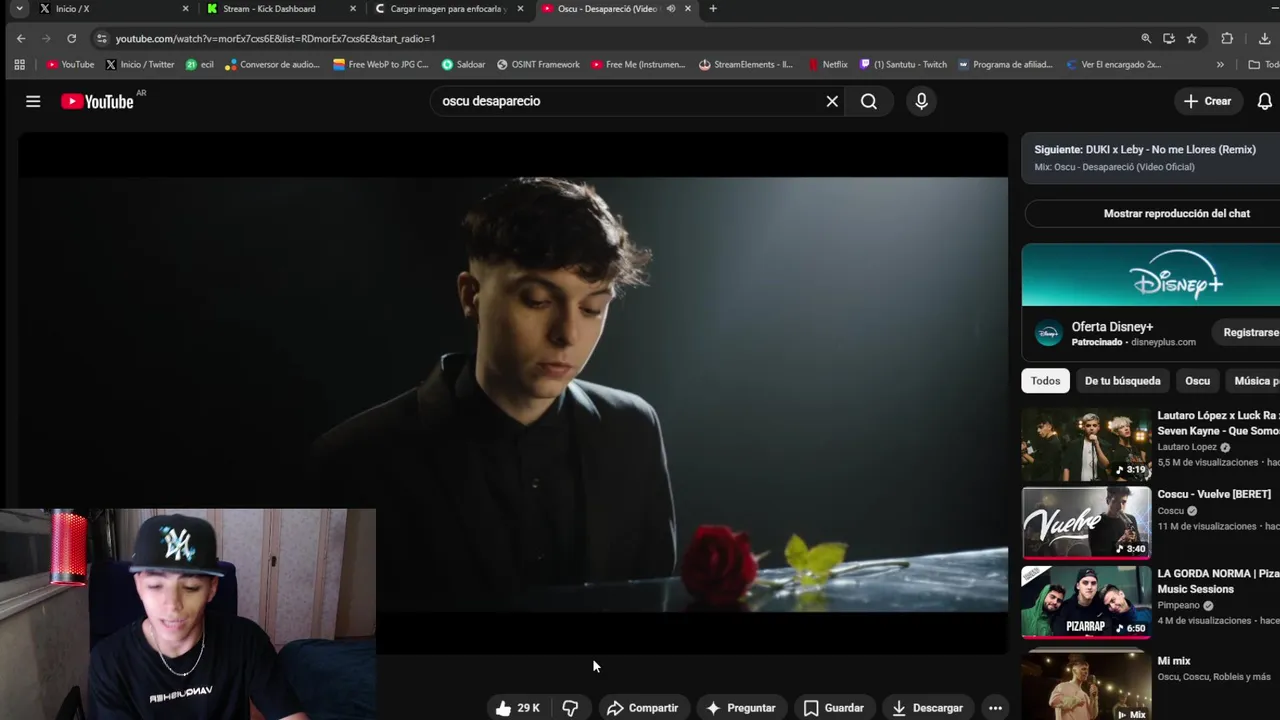Image resolution: width=1280 pixels, height=720 pixels.
Task: Open the Mi mix thumbnail
Action: click(x=1086, y=686)
